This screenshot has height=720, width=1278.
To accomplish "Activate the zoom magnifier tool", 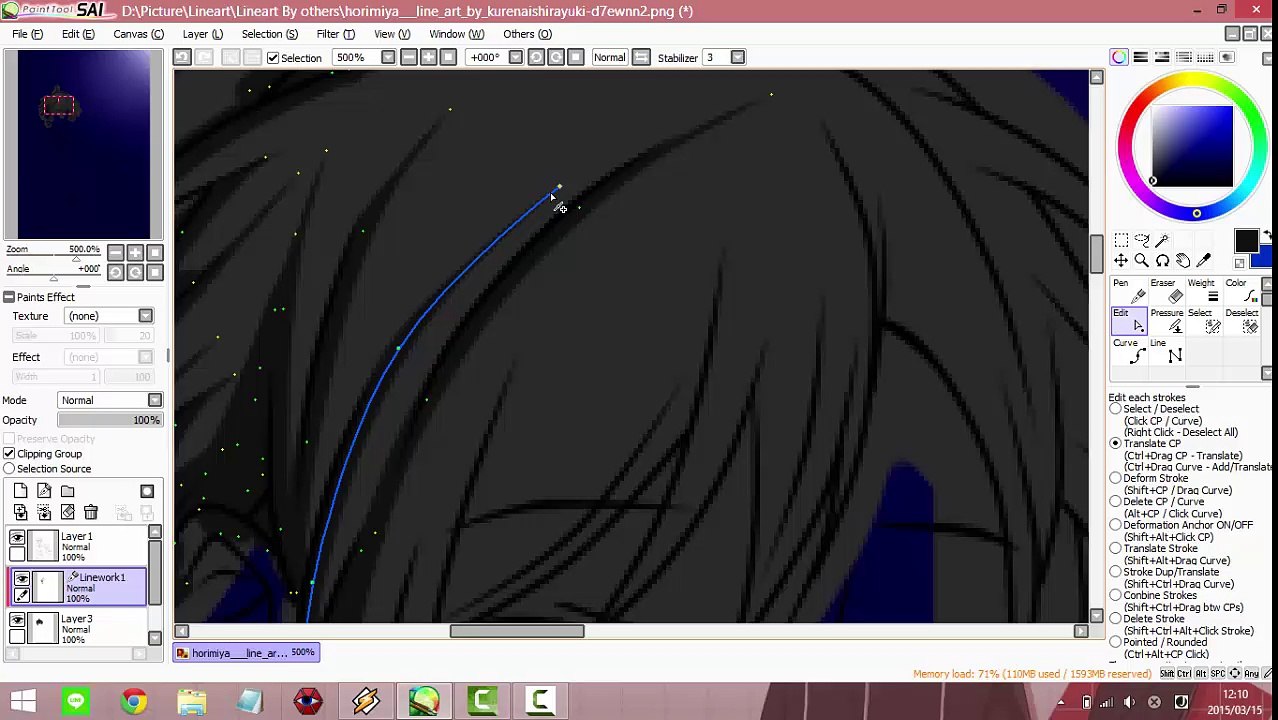I will (1141, 261).
